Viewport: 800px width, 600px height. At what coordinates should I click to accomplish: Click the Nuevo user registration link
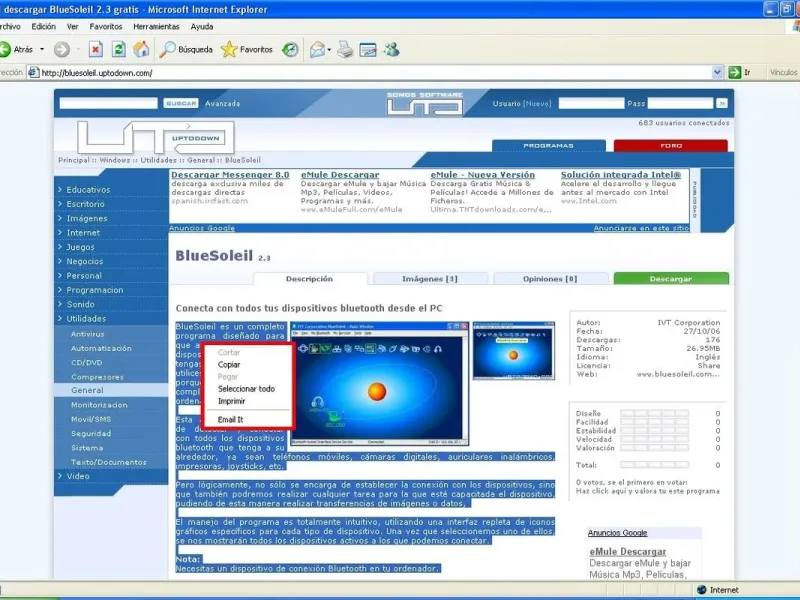[538, 103]
